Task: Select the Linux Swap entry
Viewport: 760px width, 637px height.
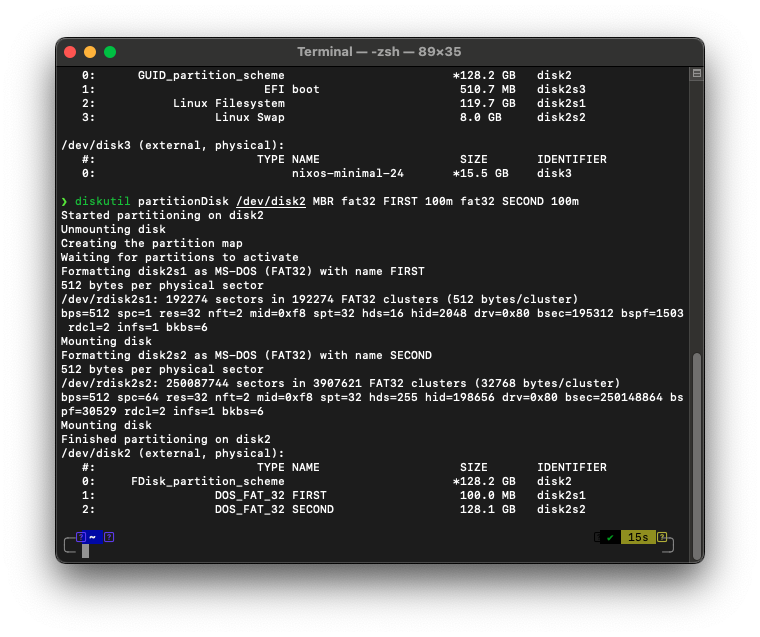Action: pos(250,117)
